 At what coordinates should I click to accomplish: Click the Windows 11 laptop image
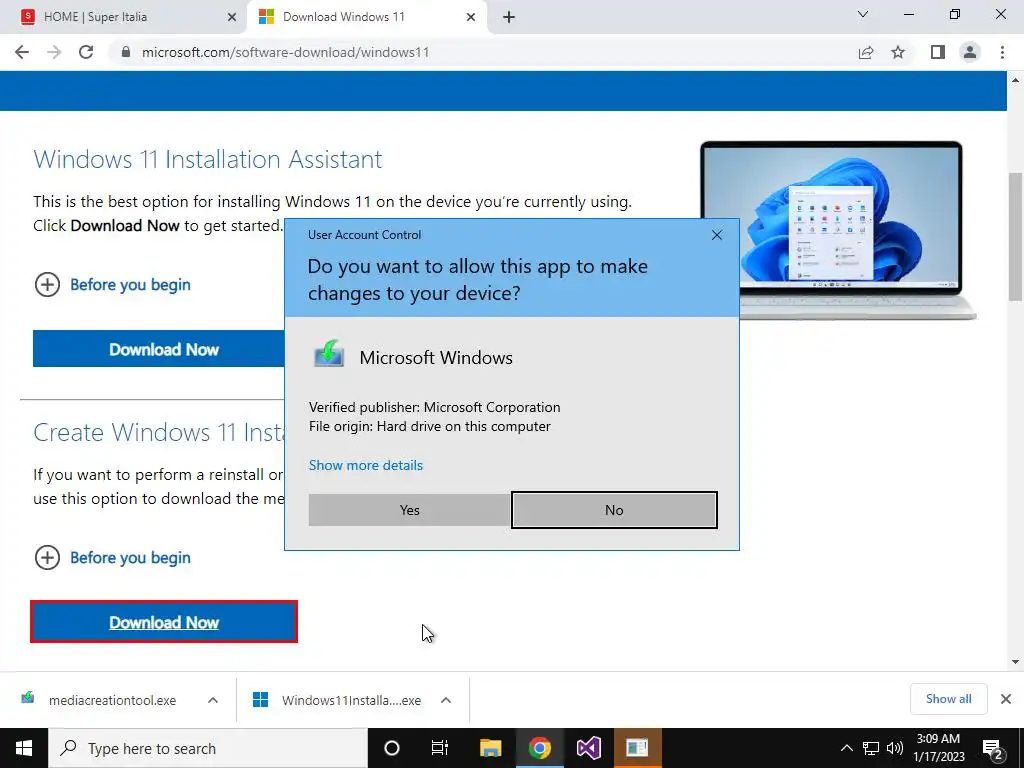click(838, 230)
